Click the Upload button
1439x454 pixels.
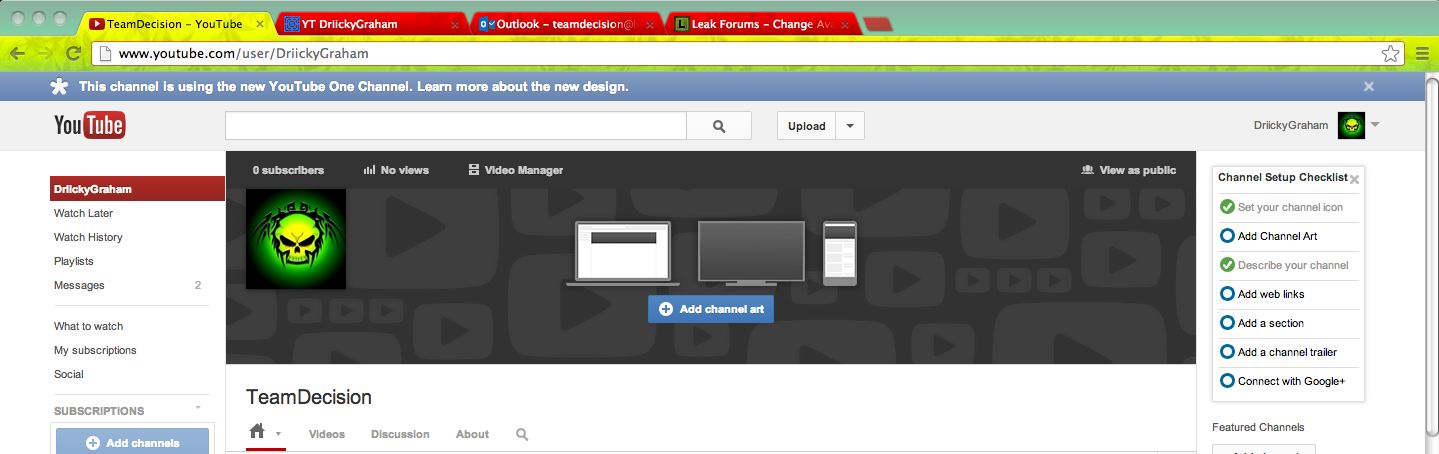click(807, 126)
